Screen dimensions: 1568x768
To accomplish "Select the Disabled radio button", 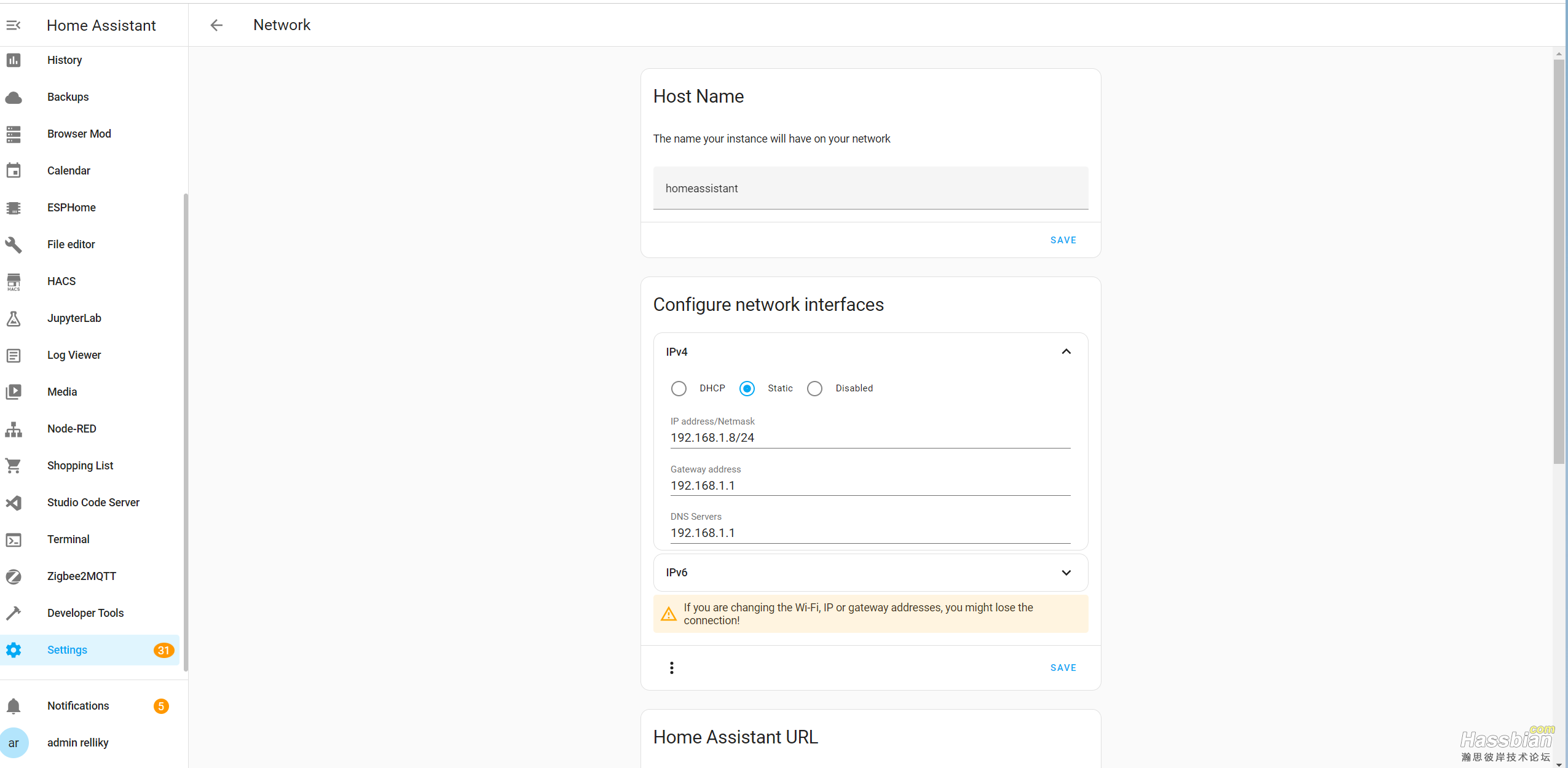I will (x=814, y=388).
